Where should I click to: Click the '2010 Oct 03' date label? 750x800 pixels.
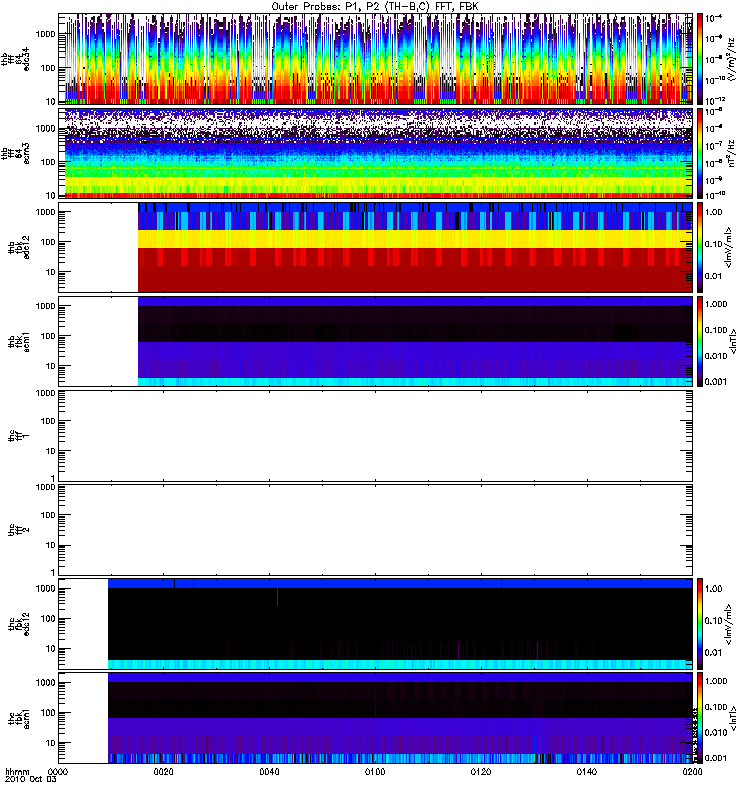pos(30,780)
